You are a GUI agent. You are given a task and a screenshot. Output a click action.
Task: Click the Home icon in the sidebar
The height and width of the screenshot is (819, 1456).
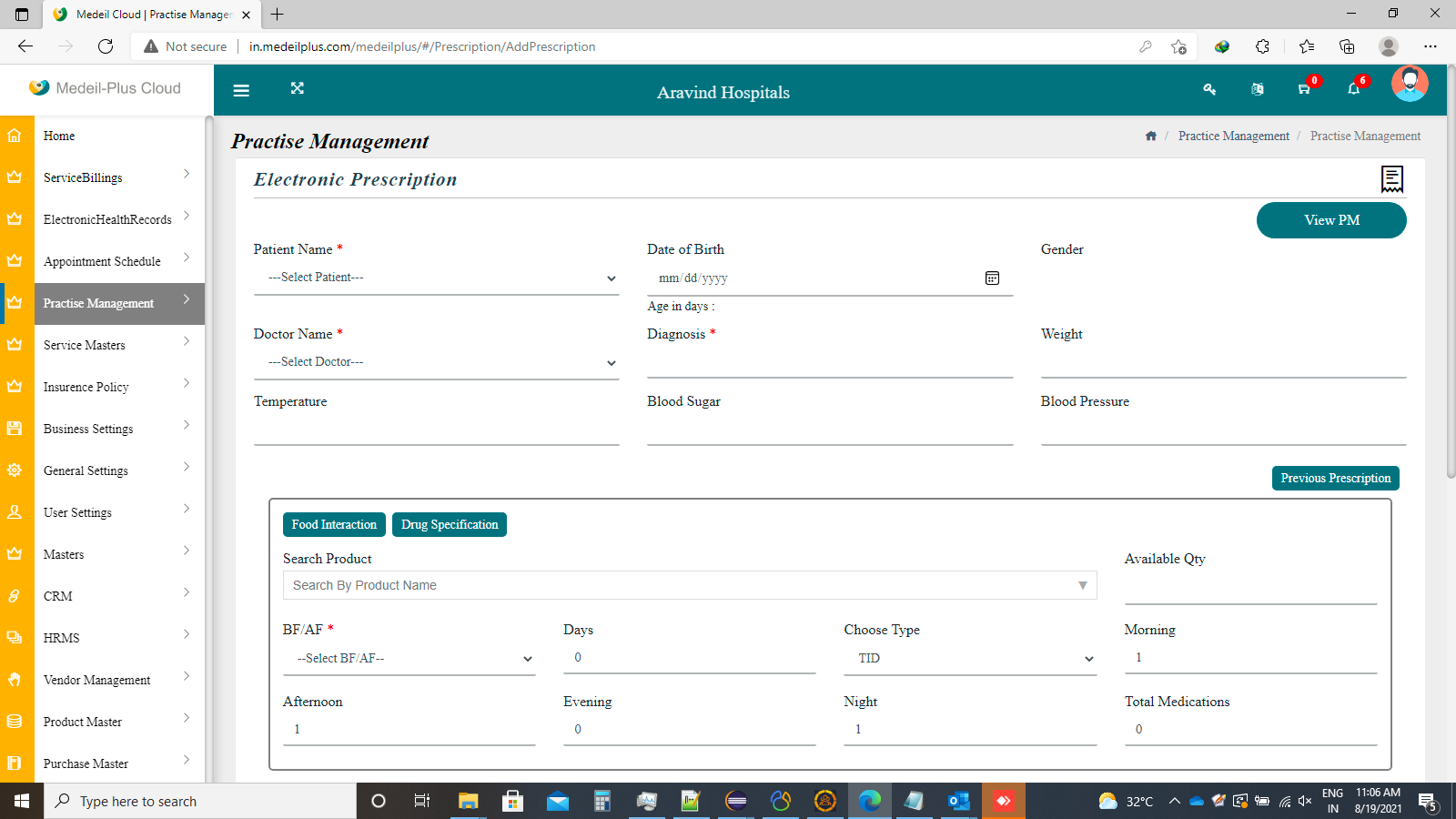15,134
